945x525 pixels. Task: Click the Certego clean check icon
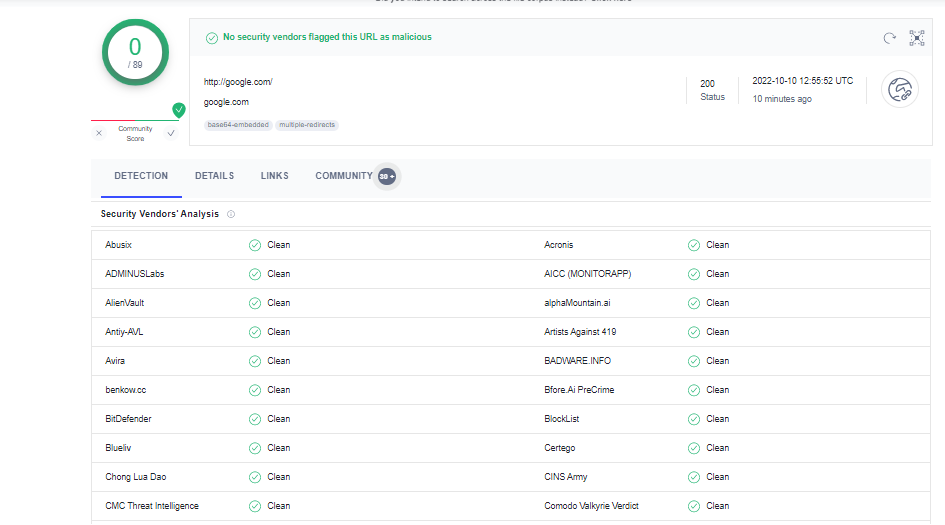694,448
